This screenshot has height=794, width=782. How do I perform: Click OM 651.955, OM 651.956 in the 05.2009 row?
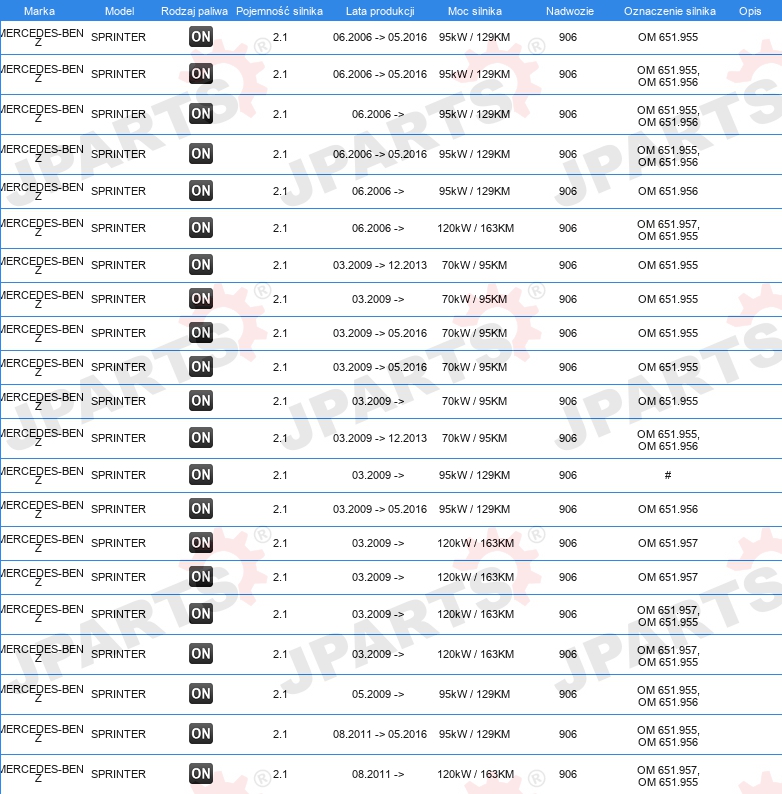(x=668, y=696)
